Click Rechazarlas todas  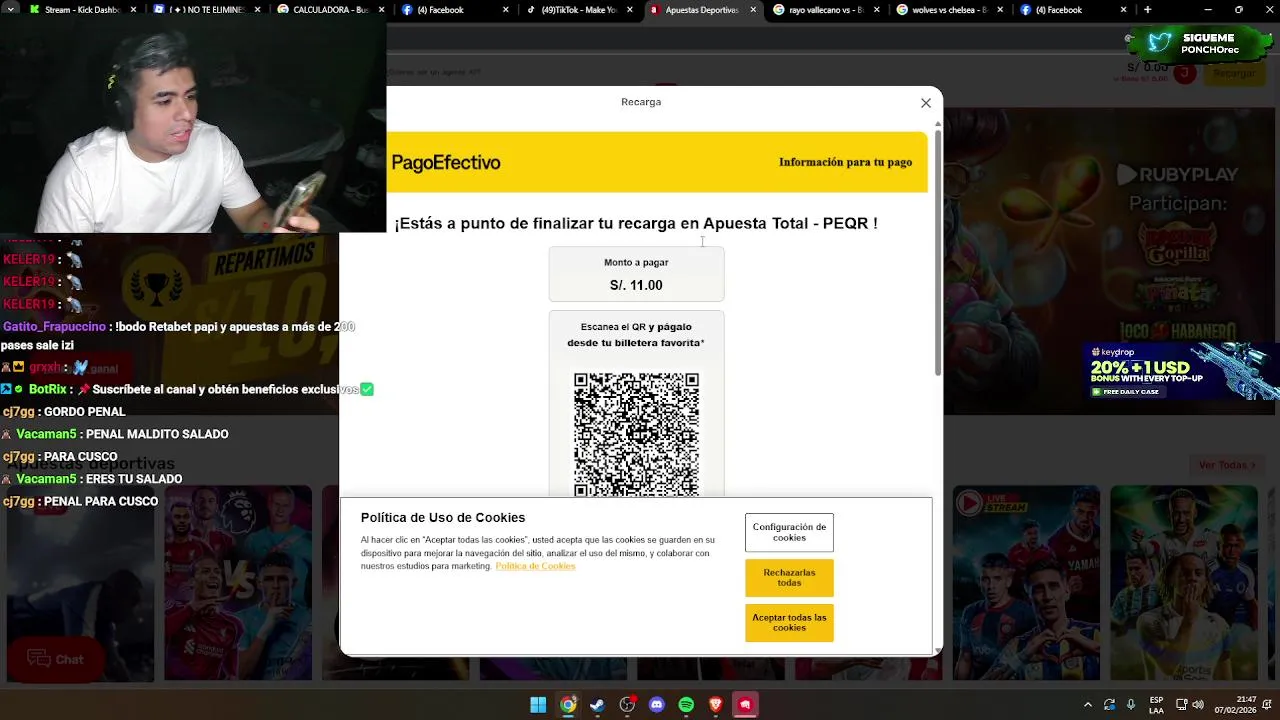[789, 578]
